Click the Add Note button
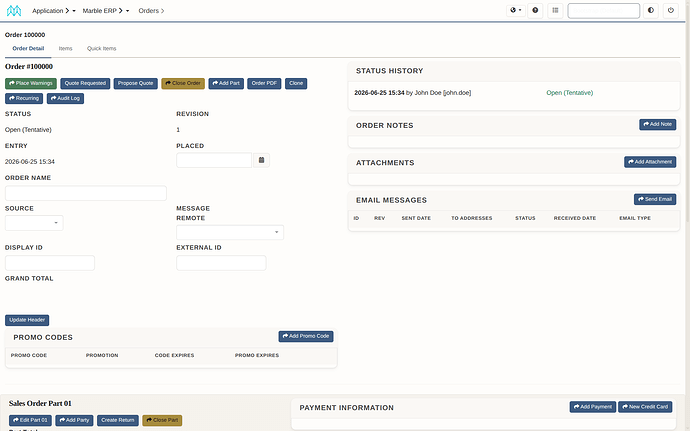 pyautogui.click(x=657, y=125)
